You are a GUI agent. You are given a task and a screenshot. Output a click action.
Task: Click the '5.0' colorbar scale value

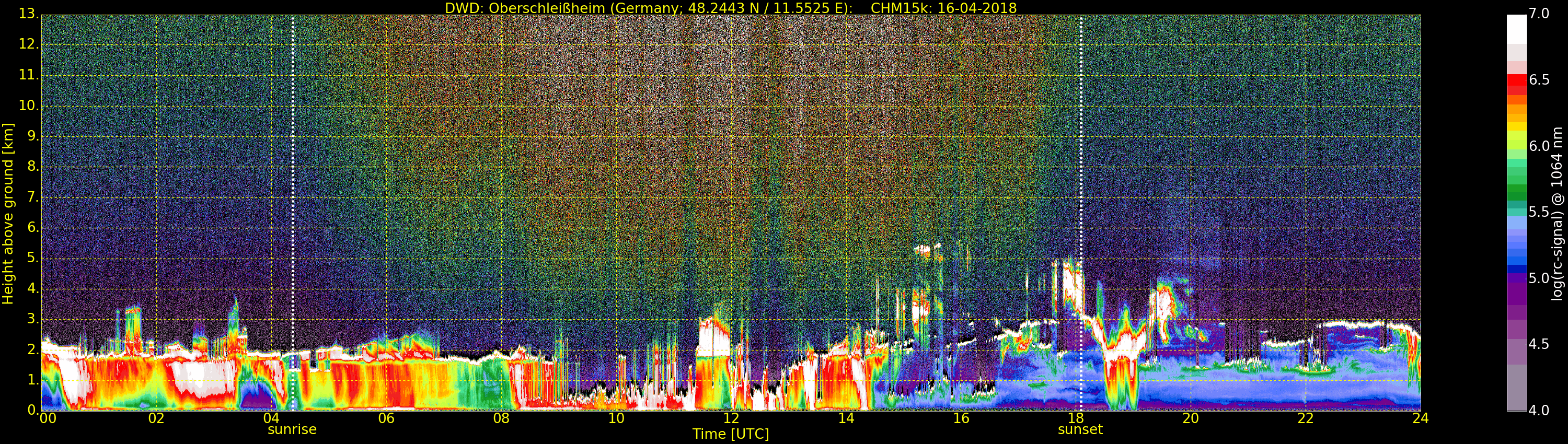tap(1539, 278)
